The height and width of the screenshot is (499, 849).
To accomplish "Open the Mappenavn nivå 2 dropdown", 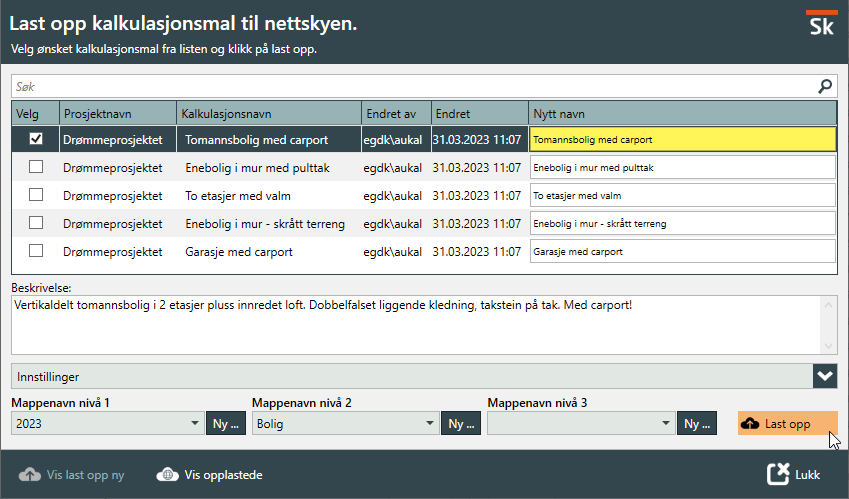I will [x=430, y=424].
